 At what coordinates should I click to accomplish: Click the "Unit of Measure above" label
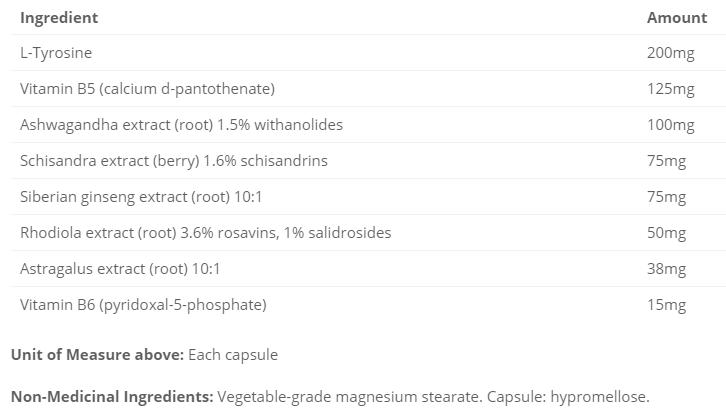click(95, 354)
